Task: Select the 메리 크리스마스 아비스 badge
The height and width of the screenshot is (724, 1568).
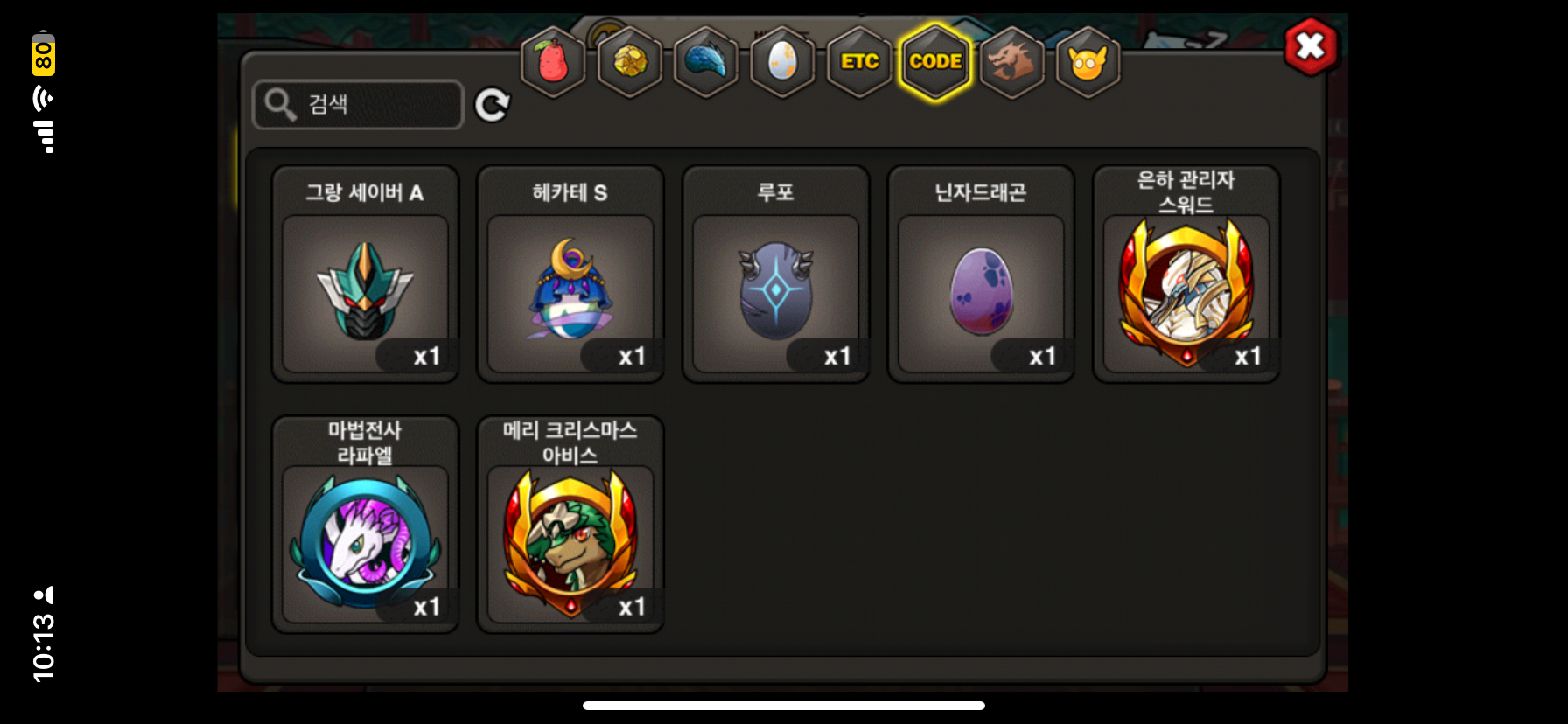Action: click(570, 525)
